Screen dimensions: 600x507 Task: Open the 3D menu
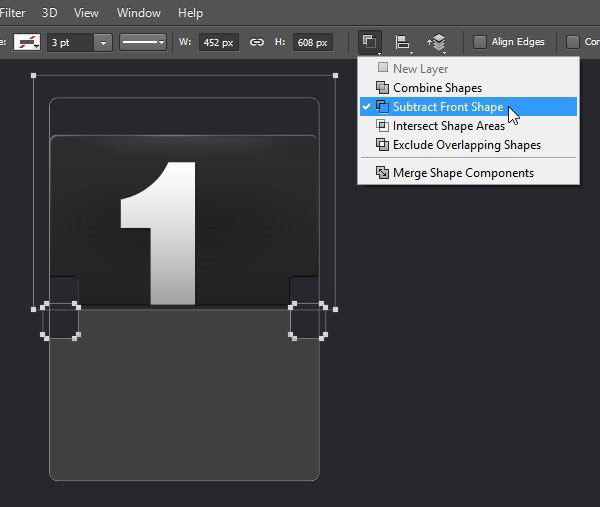click(49, 13)
